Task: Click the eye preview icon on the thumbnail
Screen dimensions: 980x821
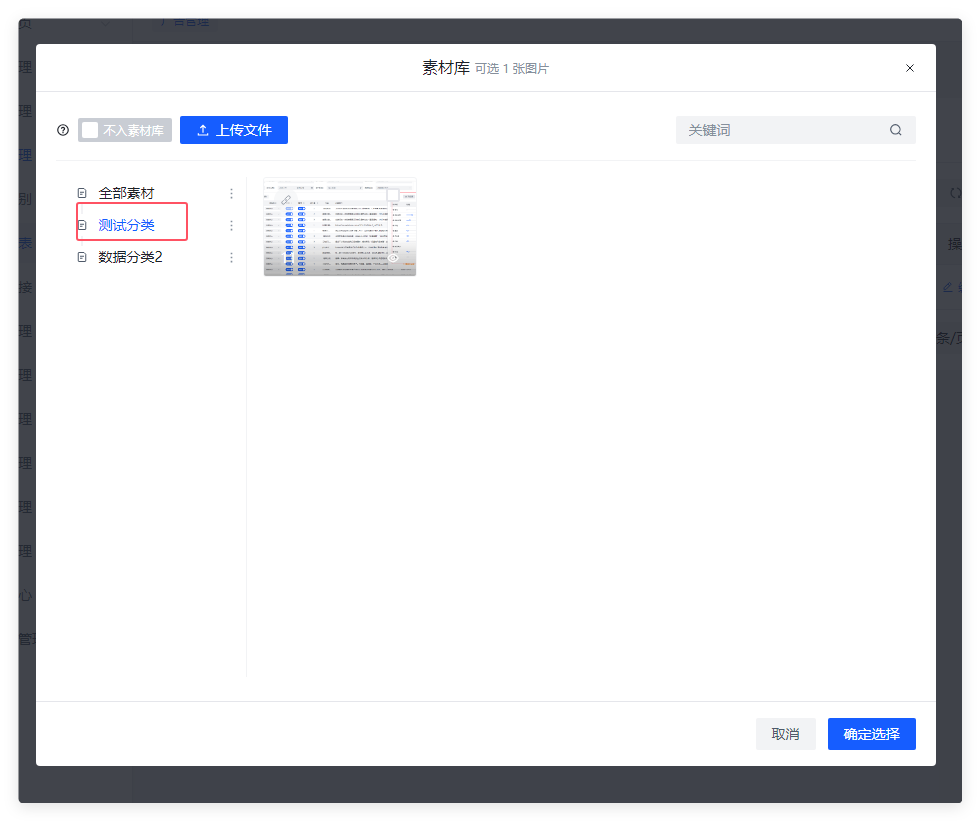Action: [x=393, y=258]
